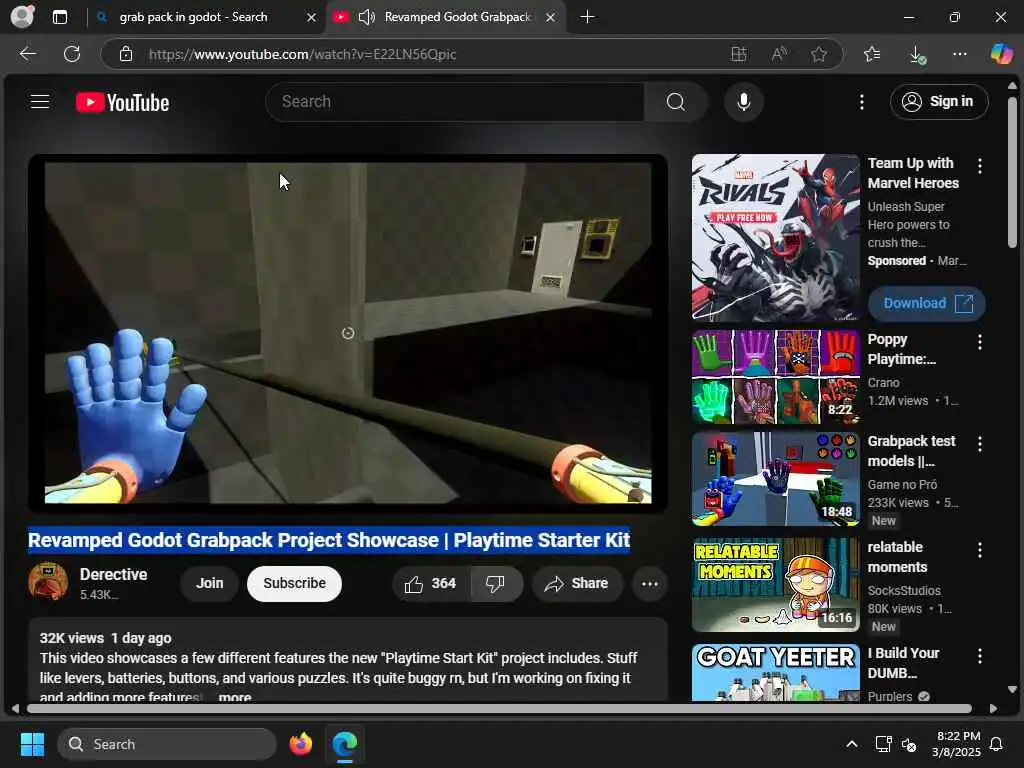Image resolution: width=1024 pixels, height=768 pixels.
Task: Open the Favorites list icon in toolbar
Action: pyautogui.click(x=872, y=54)
